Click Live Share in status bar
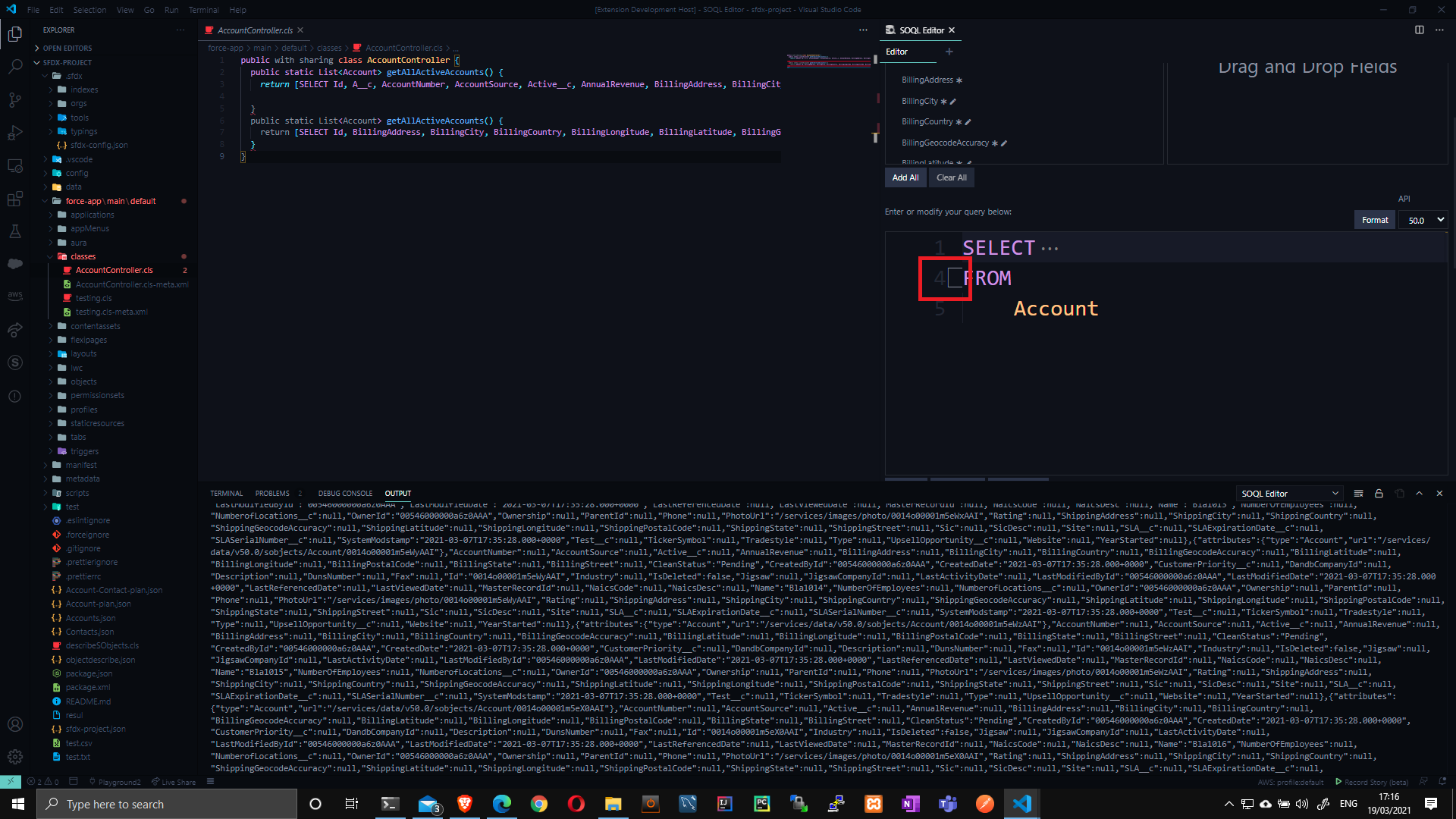 (x=174, y=782)
